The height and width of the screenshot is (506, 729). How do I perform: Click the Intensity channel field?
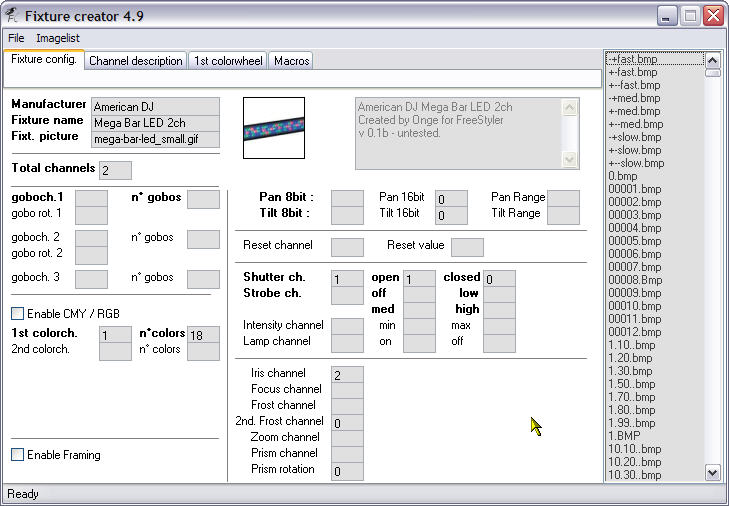pos(347,326)
